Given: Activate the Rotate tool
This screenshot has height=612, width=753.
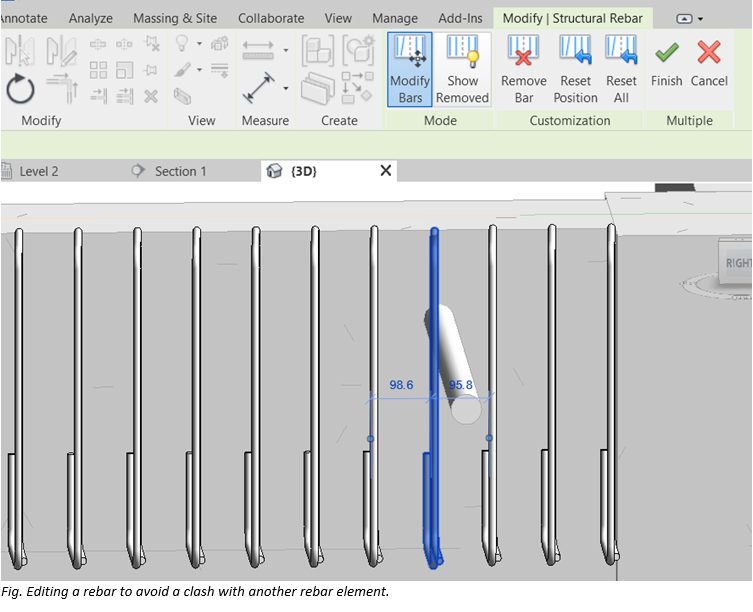Looking at the screenshot, I should click(x=20, y=89).
